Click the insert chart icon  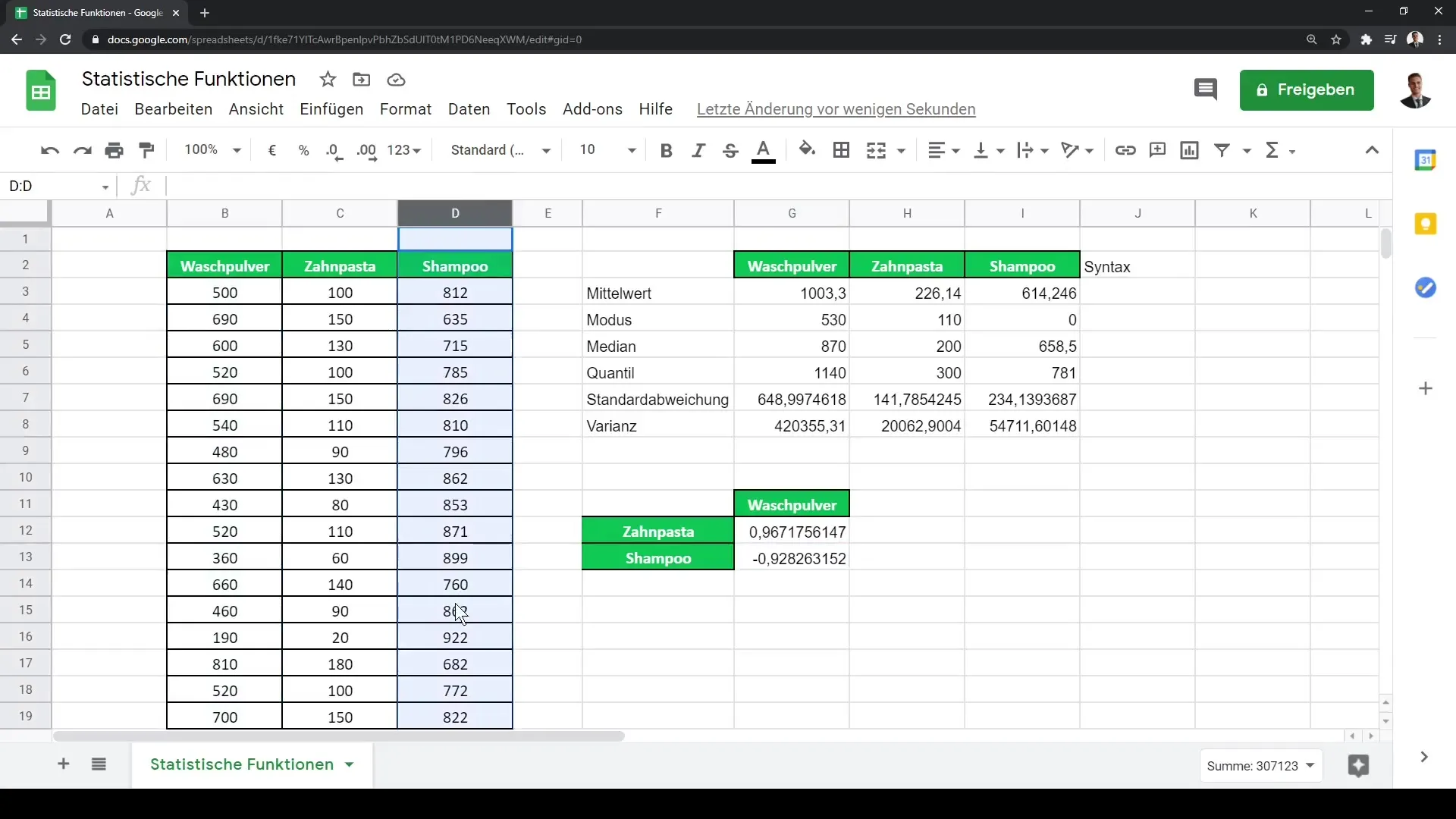(1189, 150)
